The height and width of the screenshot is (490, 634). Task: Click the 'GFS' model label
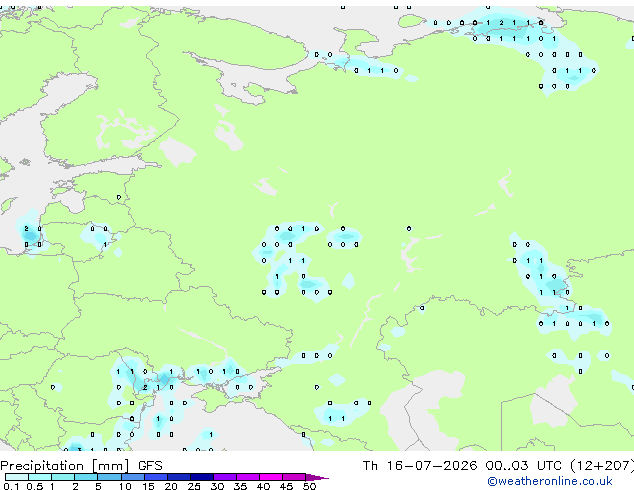[x=150, y=466]
